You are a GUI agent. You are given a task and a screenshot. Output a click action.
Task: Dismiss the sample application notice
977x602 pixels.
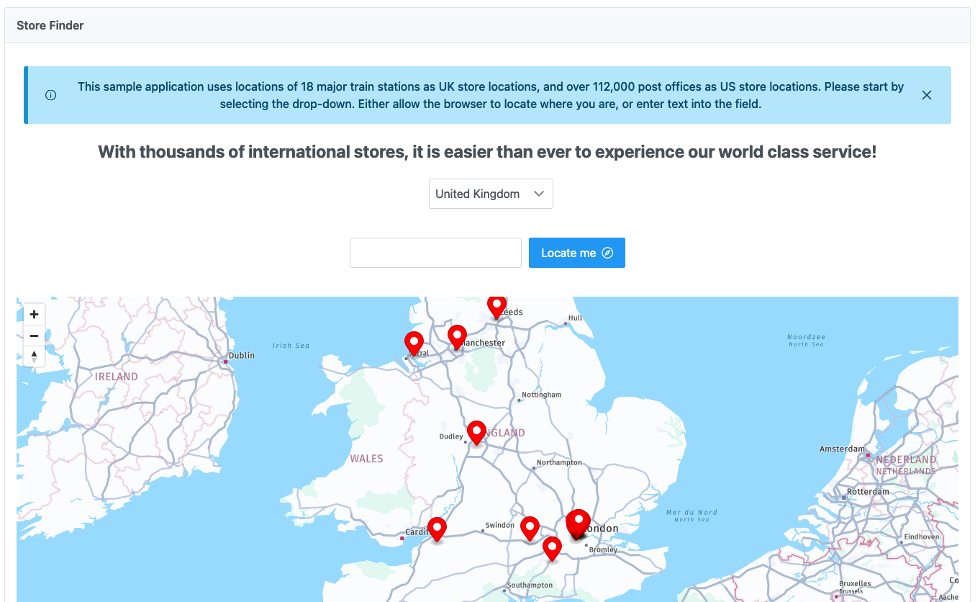click(x=927, y=94)
